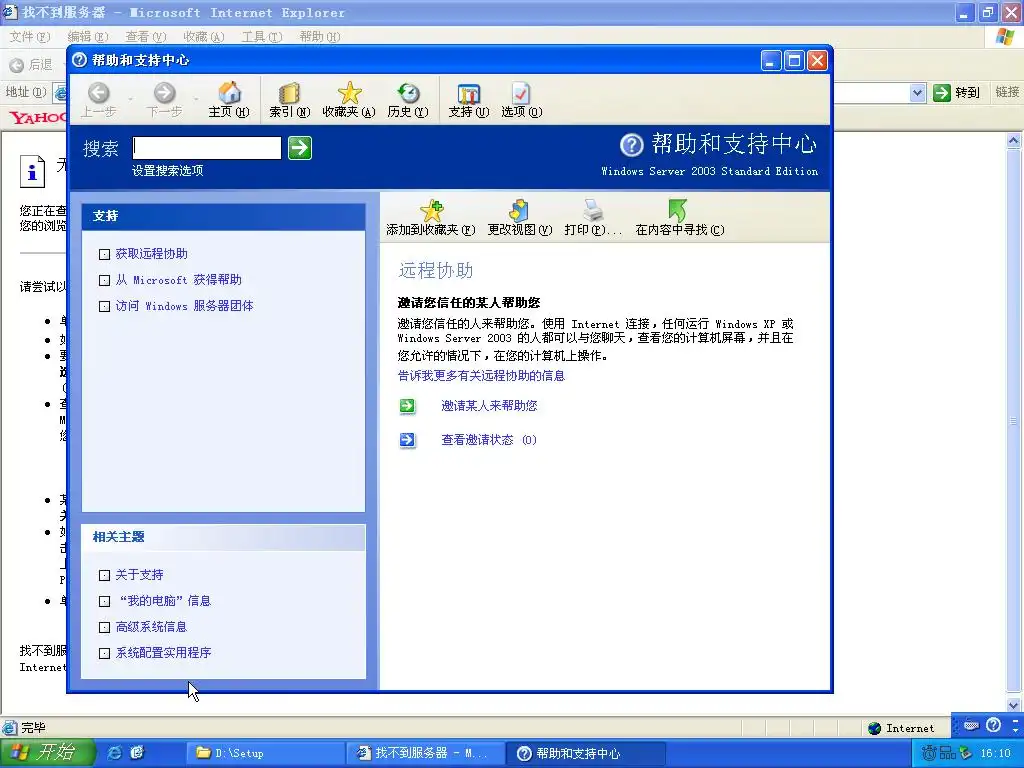Open dropdown arrow next to Forward (下一步)
The height and width of the screenshot is (768, 1024).
click(x=196, y=99)
